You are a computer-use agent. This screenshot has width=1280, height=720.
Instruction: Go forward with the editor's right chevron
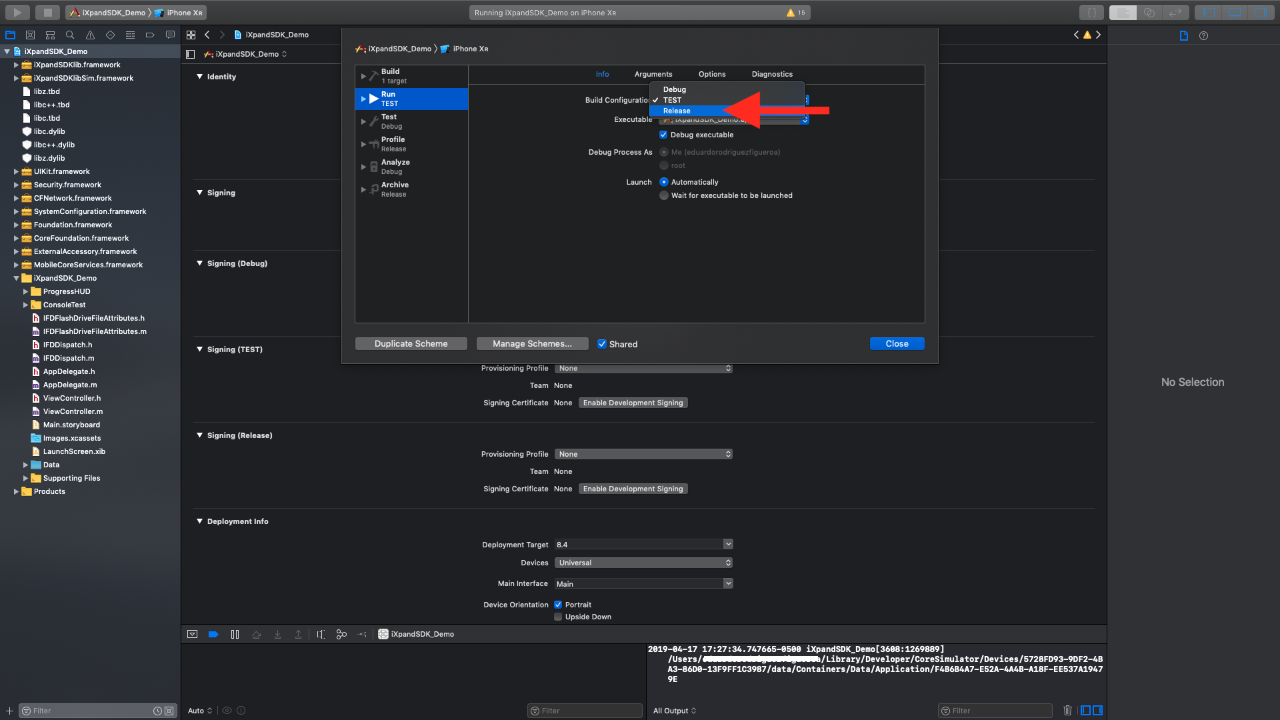tap(223, 34)
